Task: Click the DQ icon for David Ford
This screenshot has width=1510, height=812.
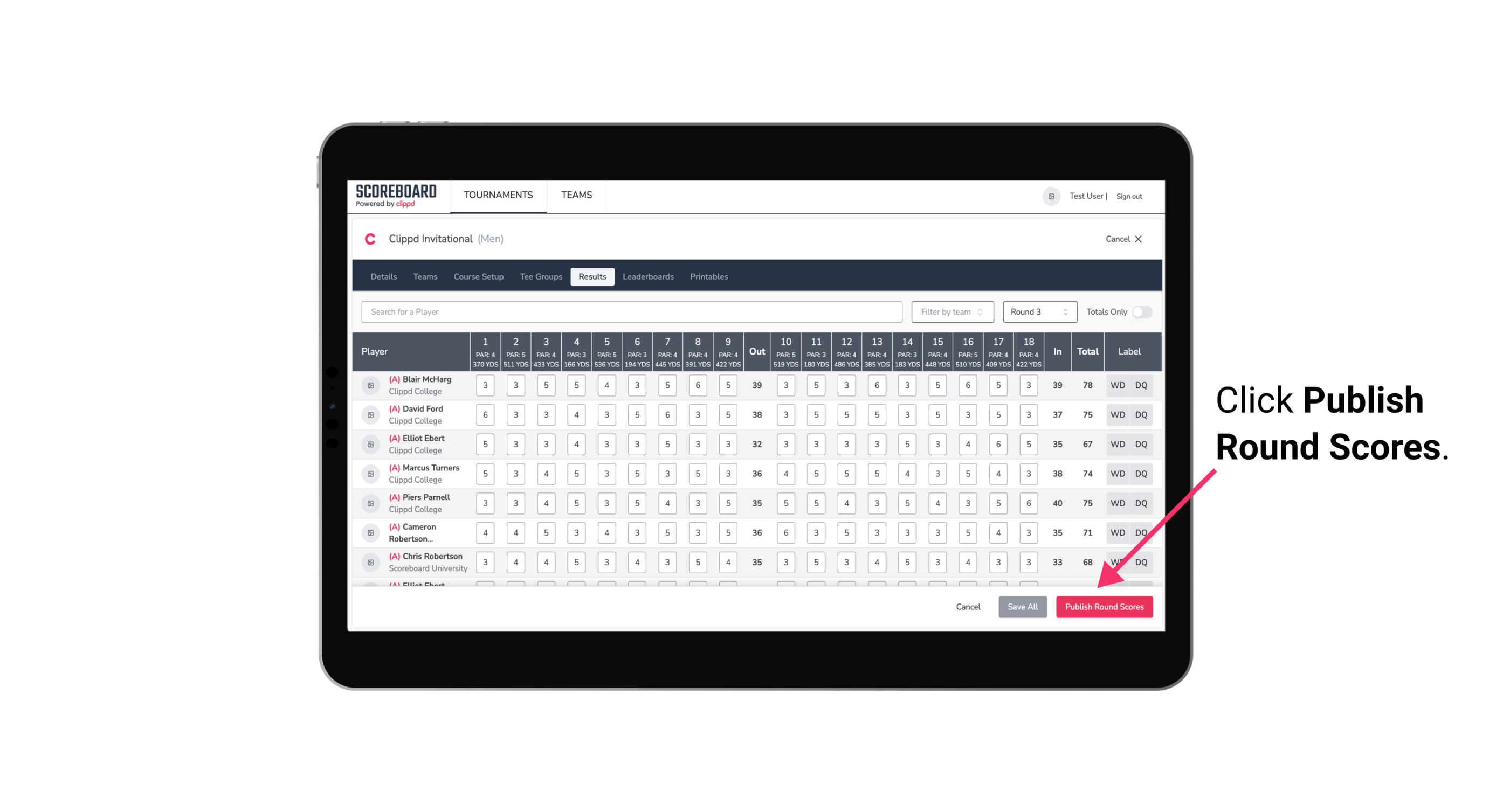Action: pos(1142,415)
